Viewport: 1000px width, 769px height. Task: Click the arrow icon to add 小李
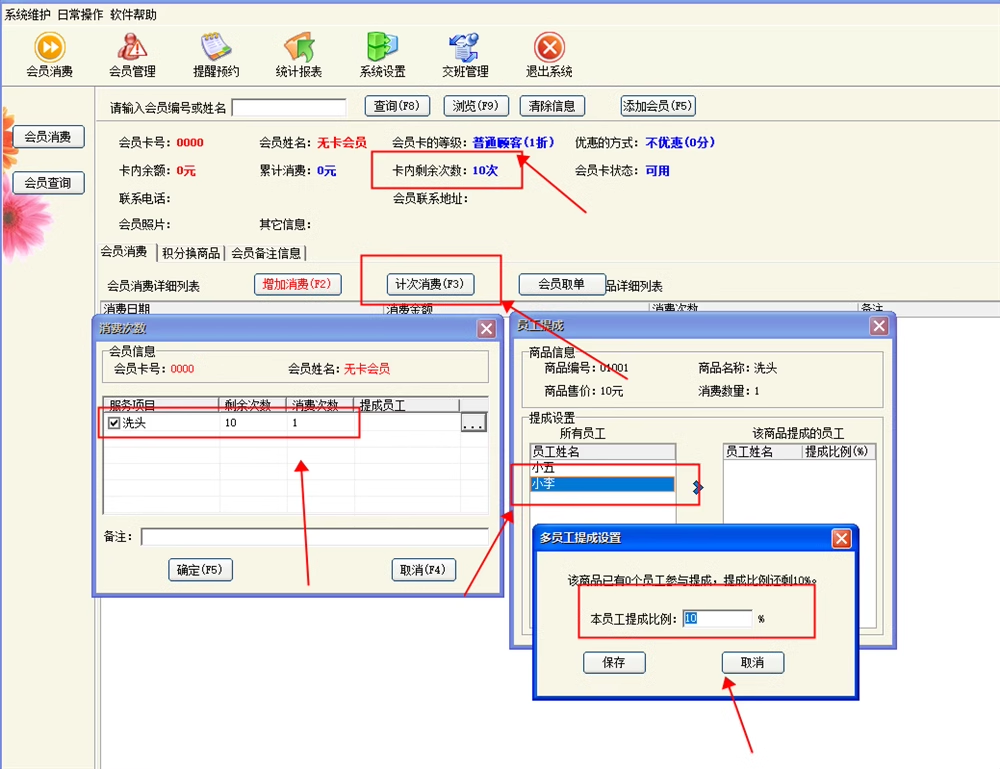698,487
